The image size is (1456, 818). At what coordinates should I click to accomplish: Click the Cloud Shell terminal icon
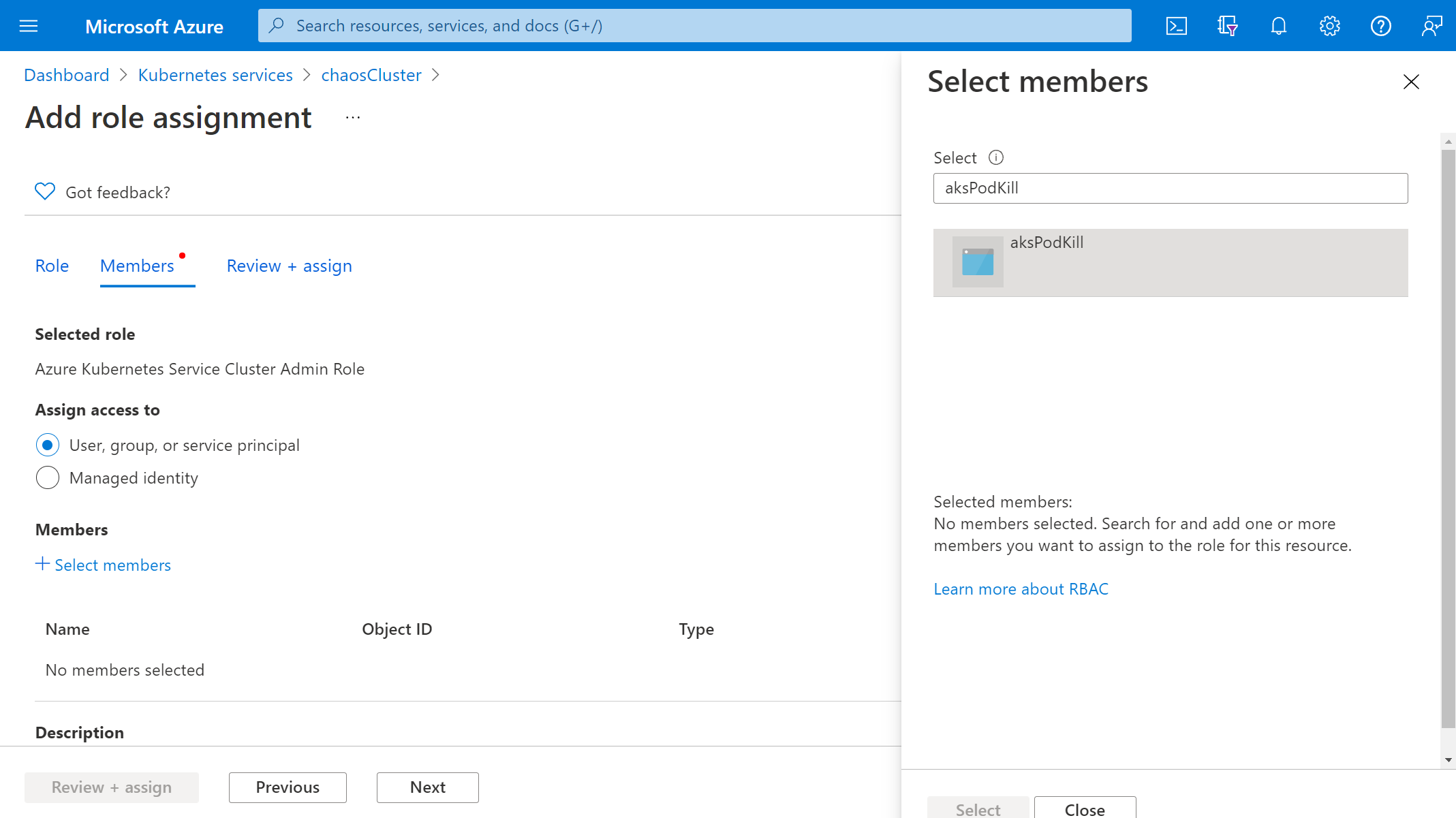click(1178, 25)
